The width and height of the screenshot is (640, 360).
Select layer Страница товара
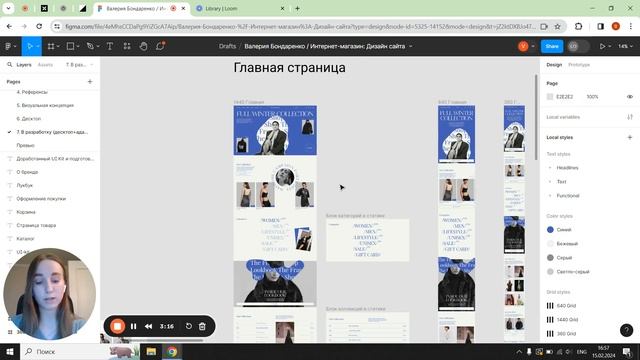tap(36, 225)
